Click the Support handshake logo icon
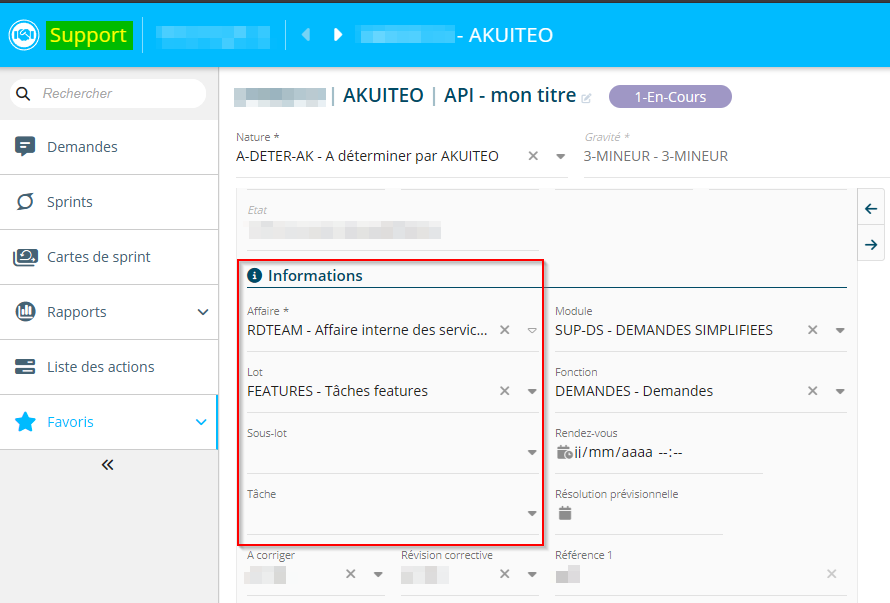The width and height of the screenshot is (890, 603). point(24,35)
